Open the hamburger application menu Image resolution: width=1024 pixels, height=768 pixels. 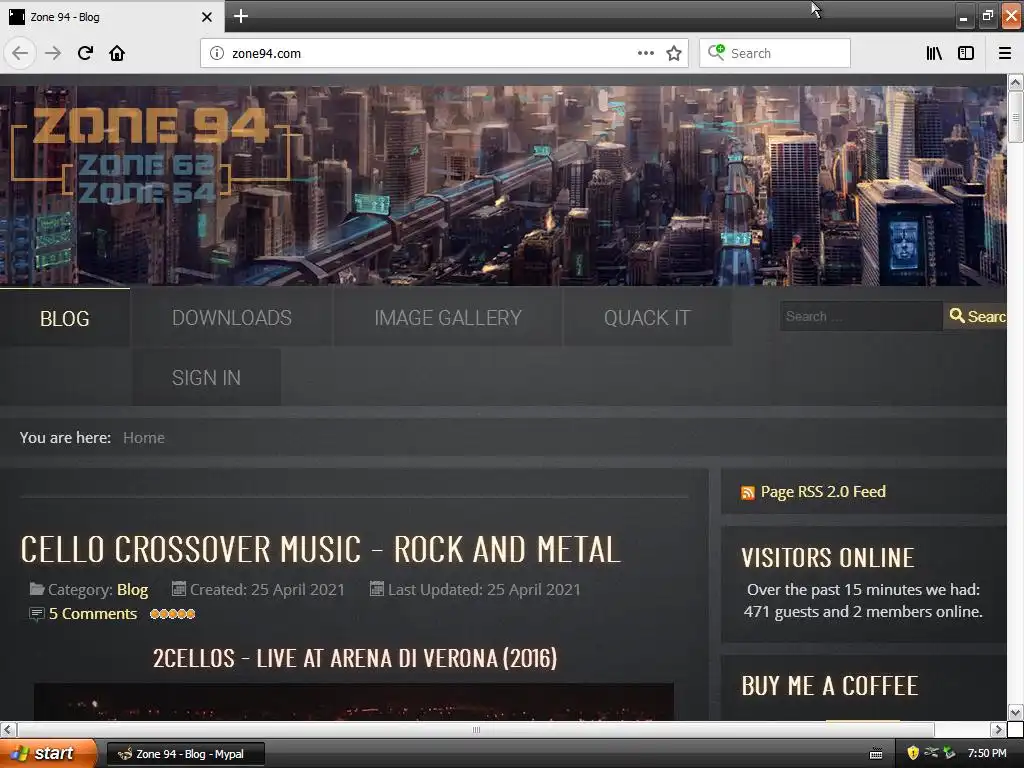click(1005, 53)
